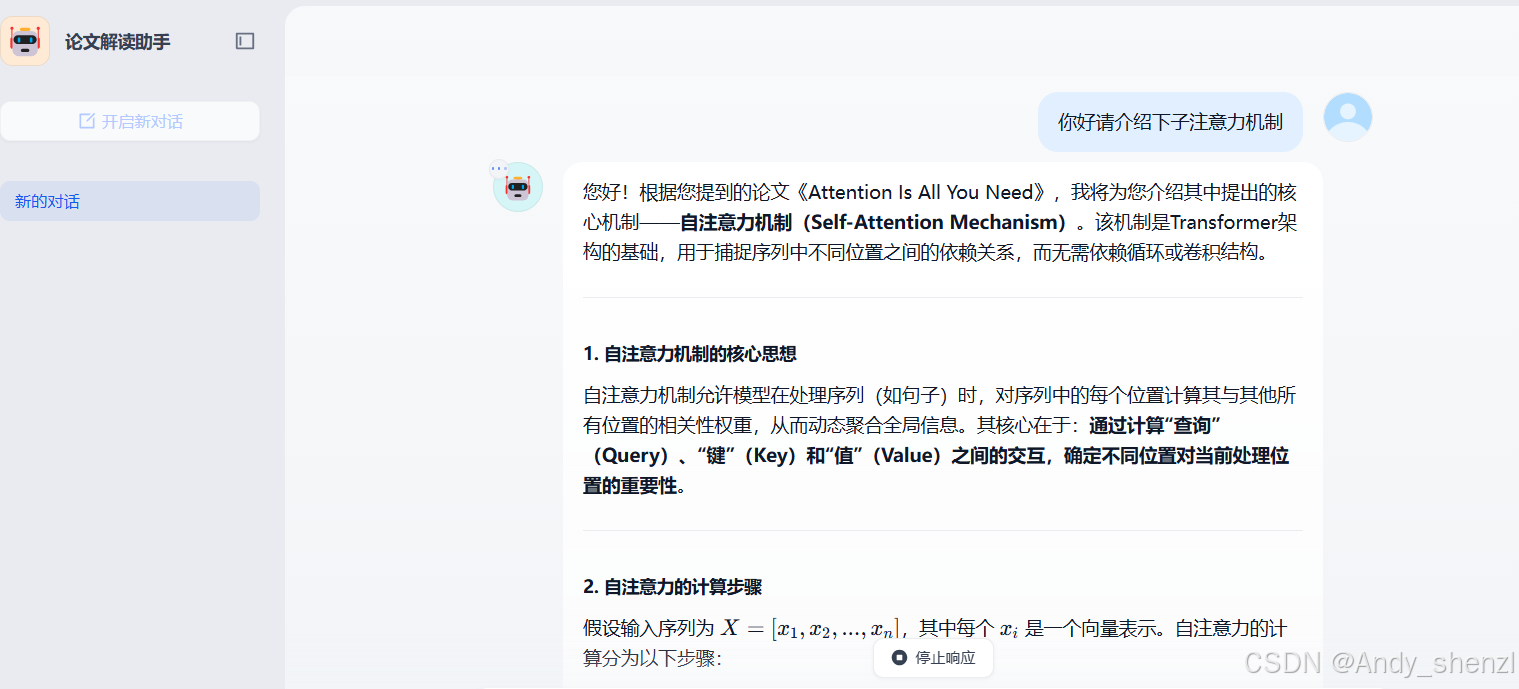Click the assistant's robot avatar beside the reply
This screenshot has width=1519, height=689.
pyautogui.click(x=517, y=186)
